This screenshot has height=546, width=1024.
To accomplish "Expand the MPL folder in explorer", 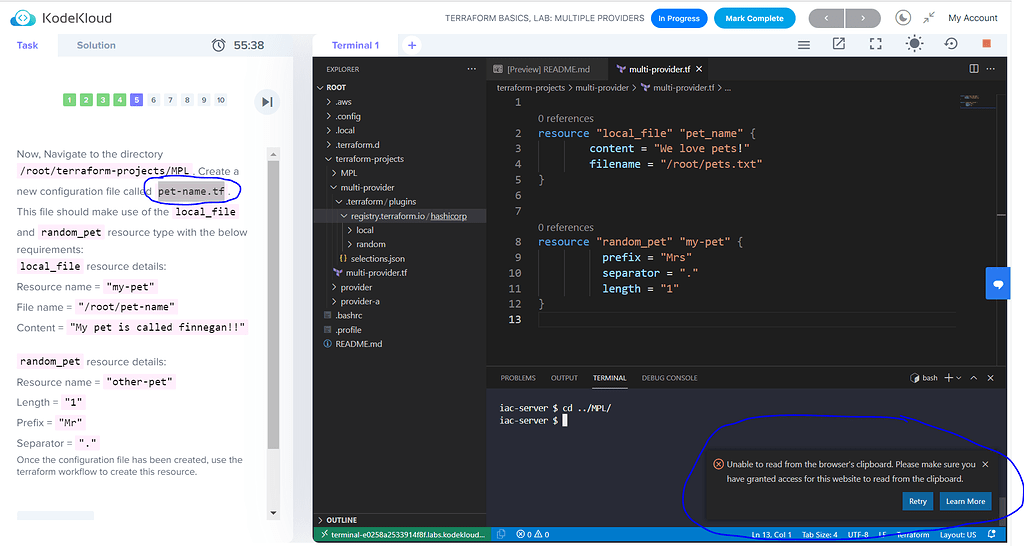I will click(342, 173).
